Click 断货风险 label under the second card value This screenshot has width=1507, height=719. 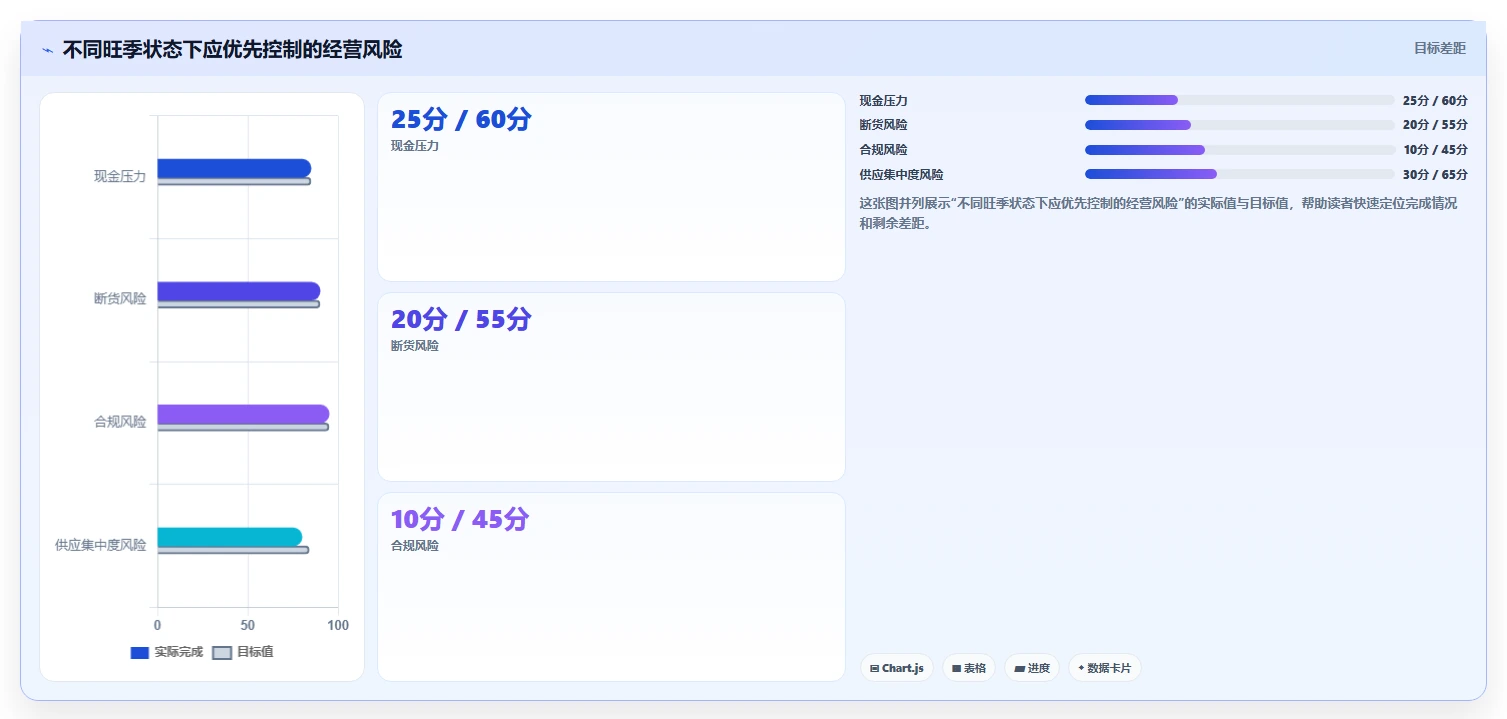(415, 346)
